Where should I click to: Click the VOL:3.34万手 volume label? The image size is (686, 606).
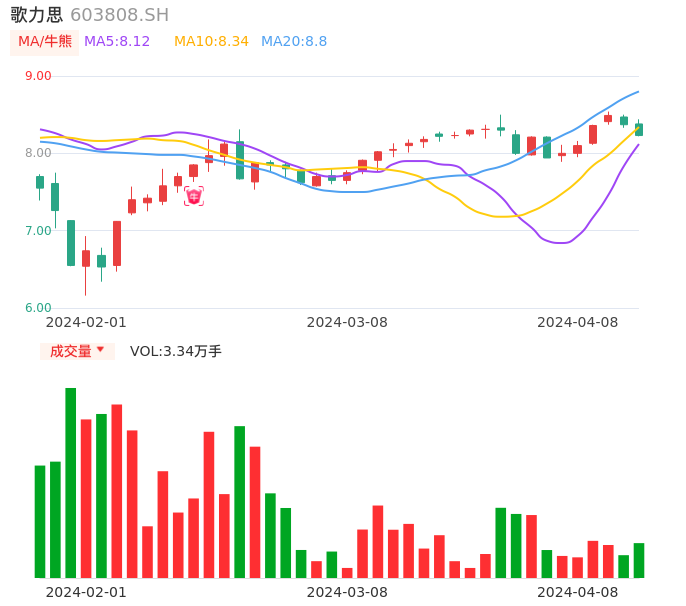[176, 351]
